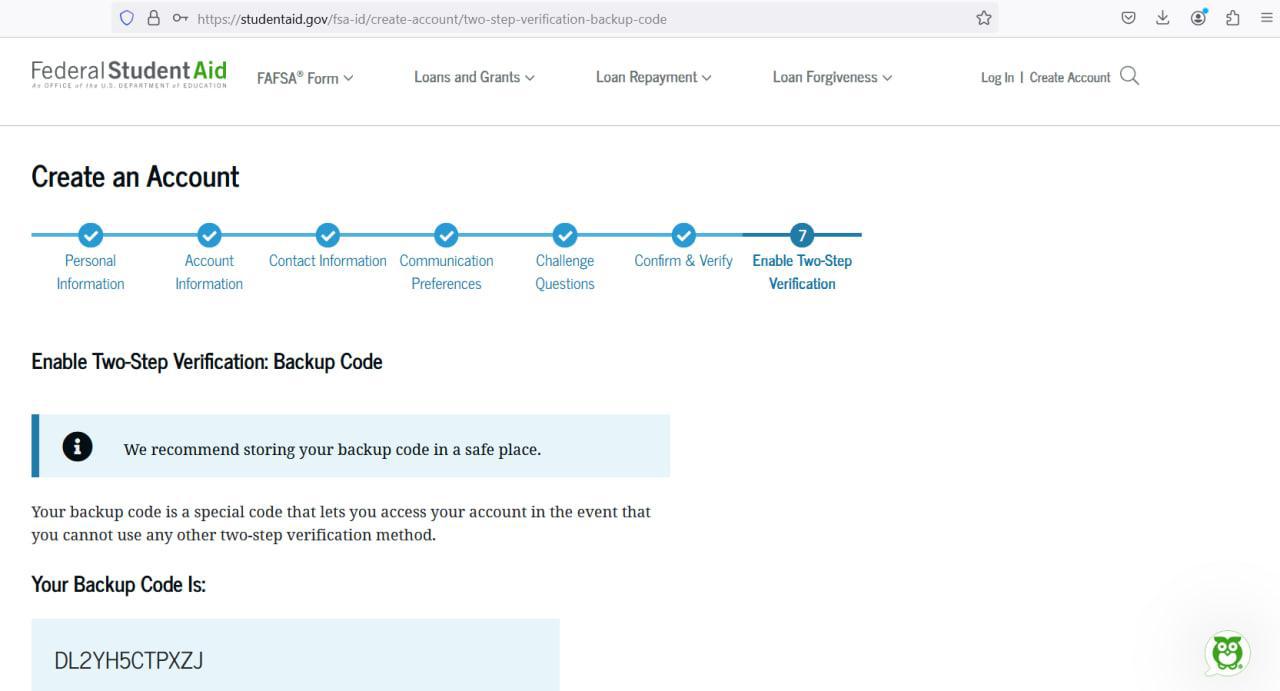Click the Contact Information step checkmark

pyautogui.click(x=328, y=235)
